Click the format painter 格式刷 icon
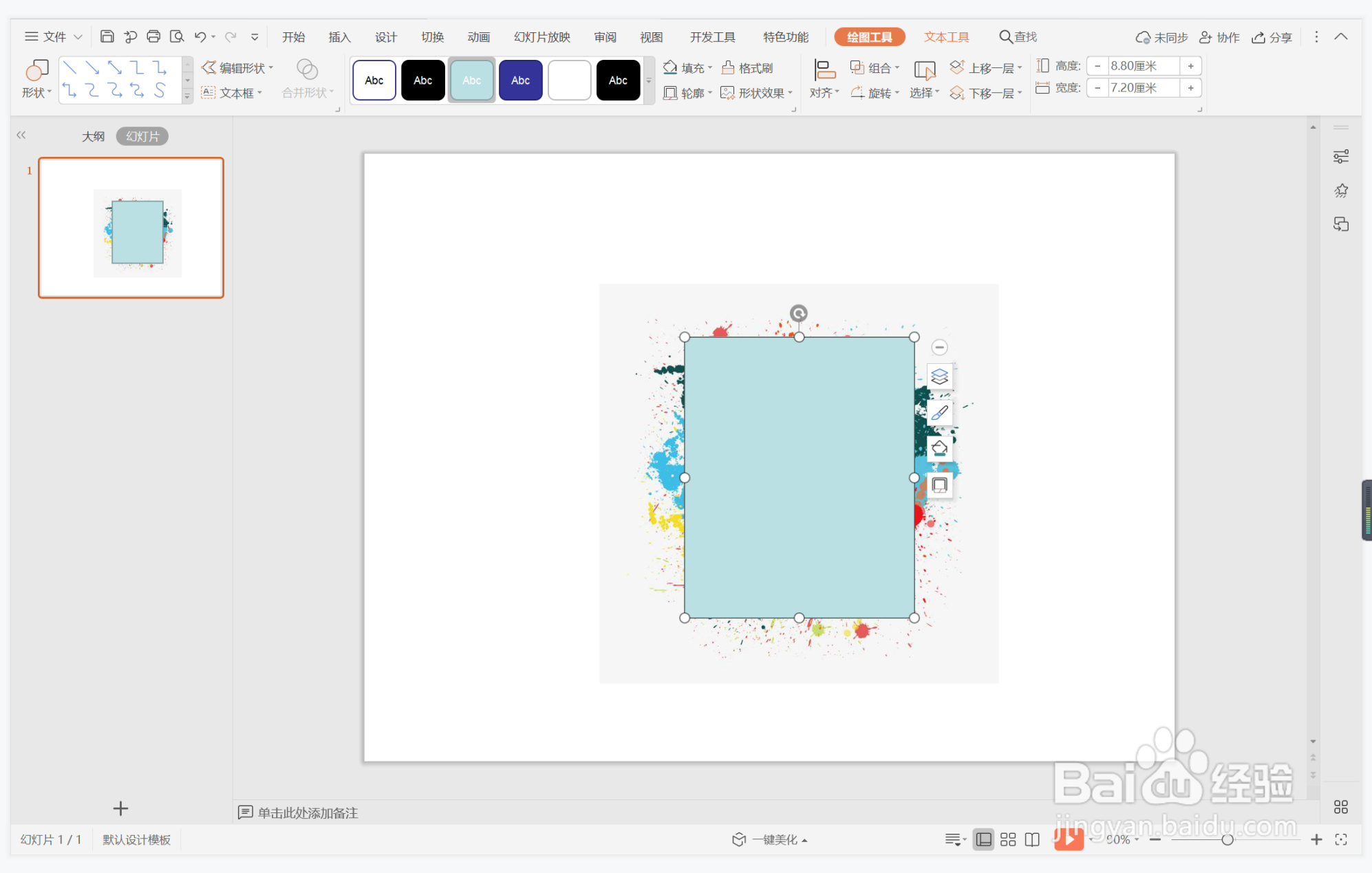The image size is (1372, 873). tap(747, 67)
